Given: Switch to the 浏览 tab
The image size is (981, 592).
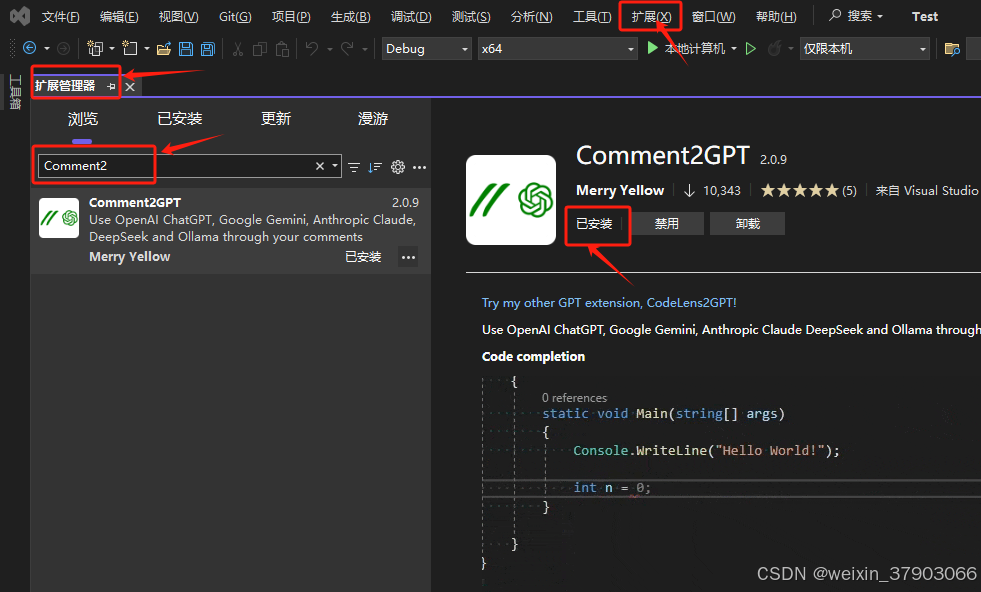Looking at the screenshot, I should pos(83,119).
